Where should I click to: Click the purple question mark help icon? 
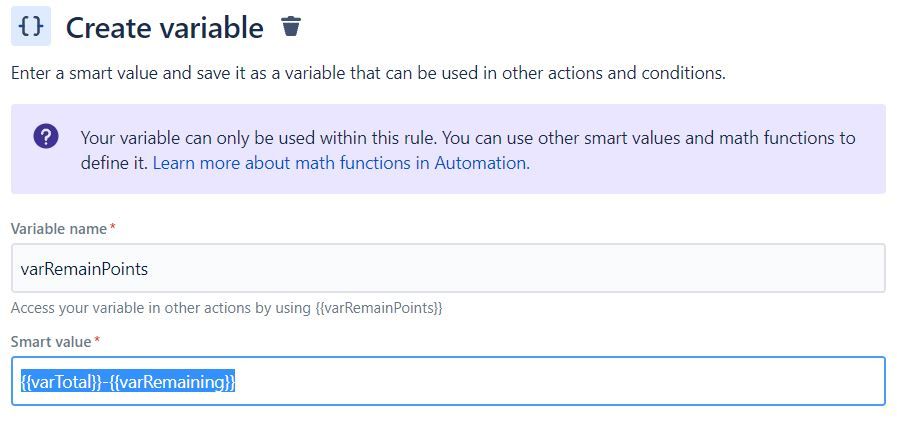(x=46, y=137)
